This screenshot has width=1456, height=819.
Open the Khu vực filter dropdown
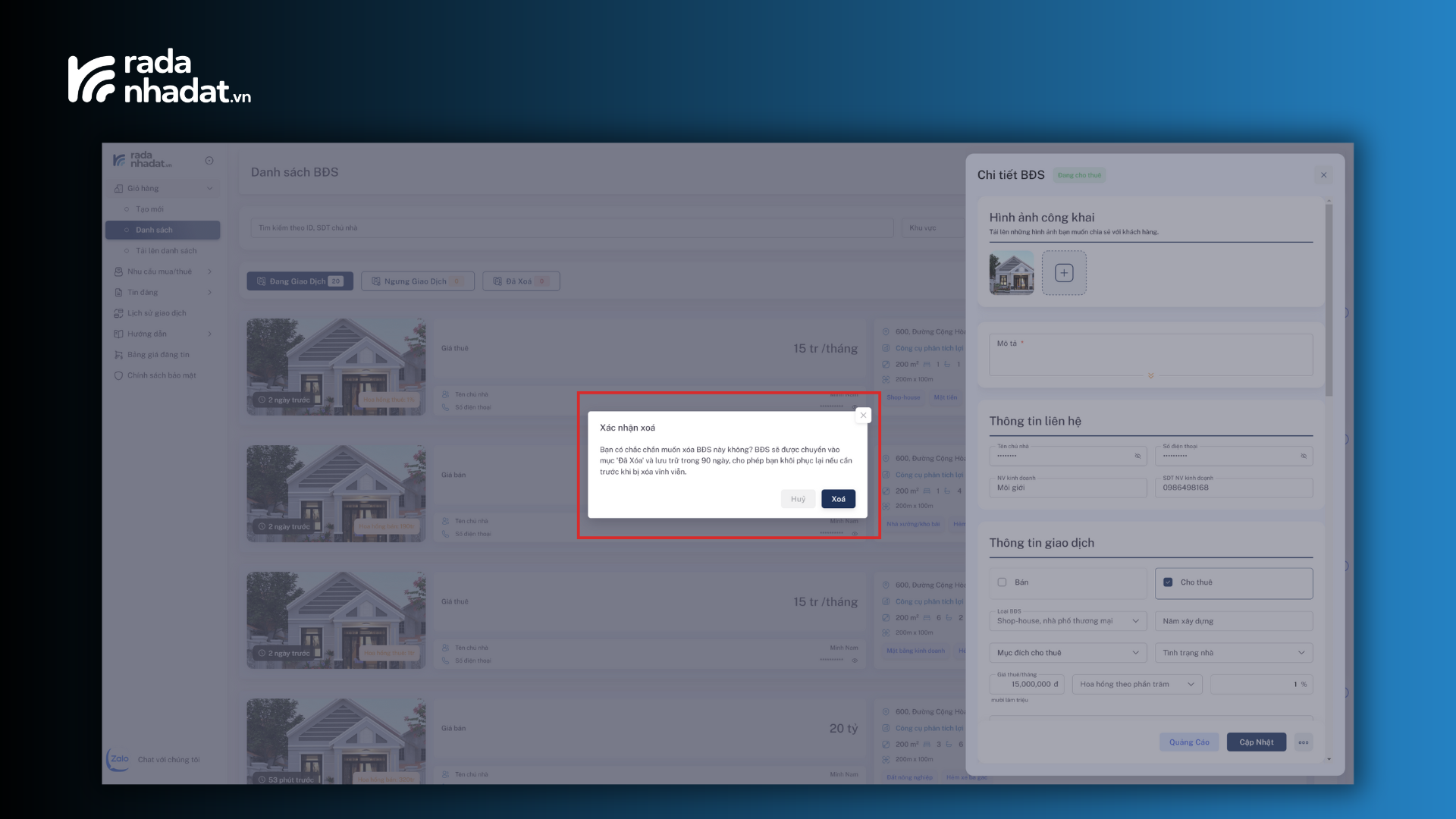pos(934,227)
